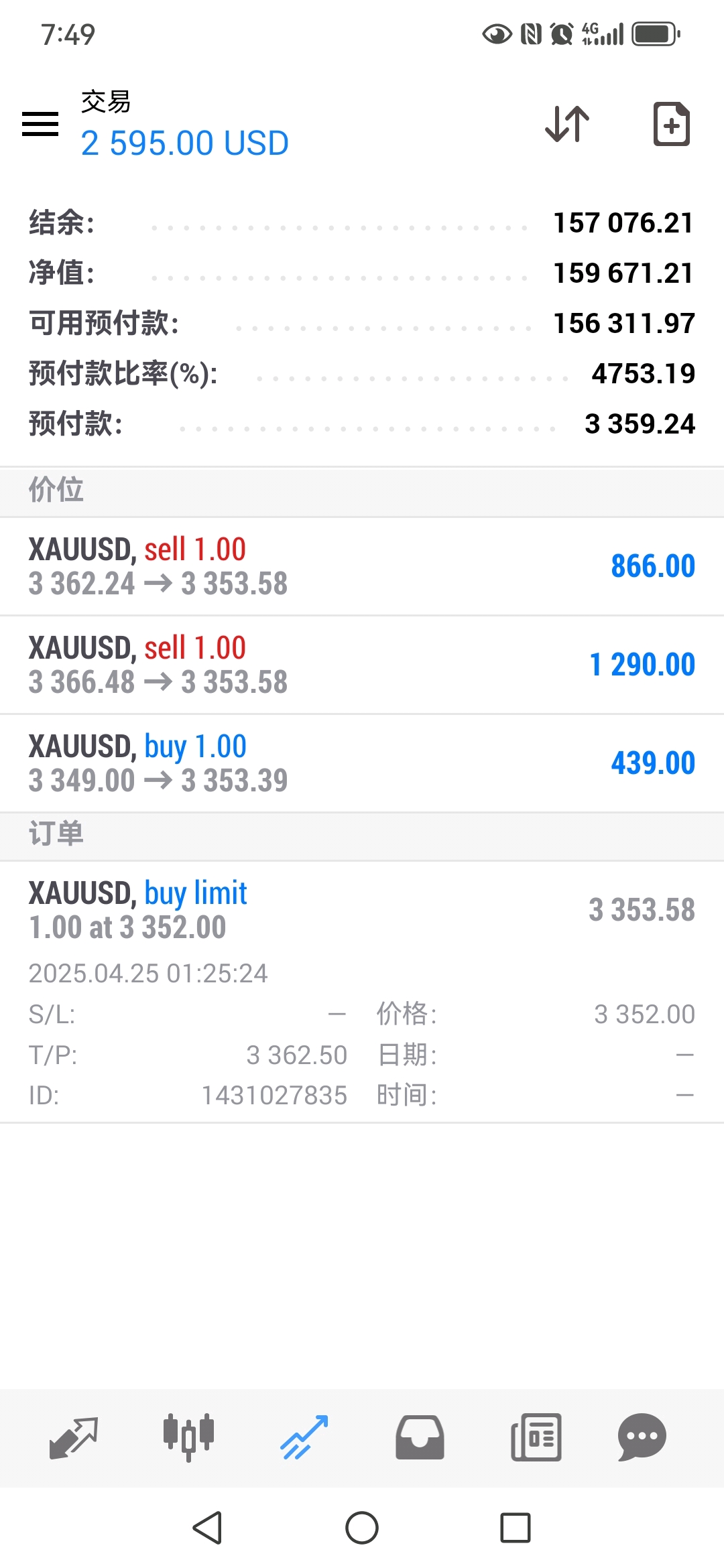Tap the 2 595.00 USD profit total
Image resolution: width=724 pixels, height=1568 pixels.
point(185,143)
